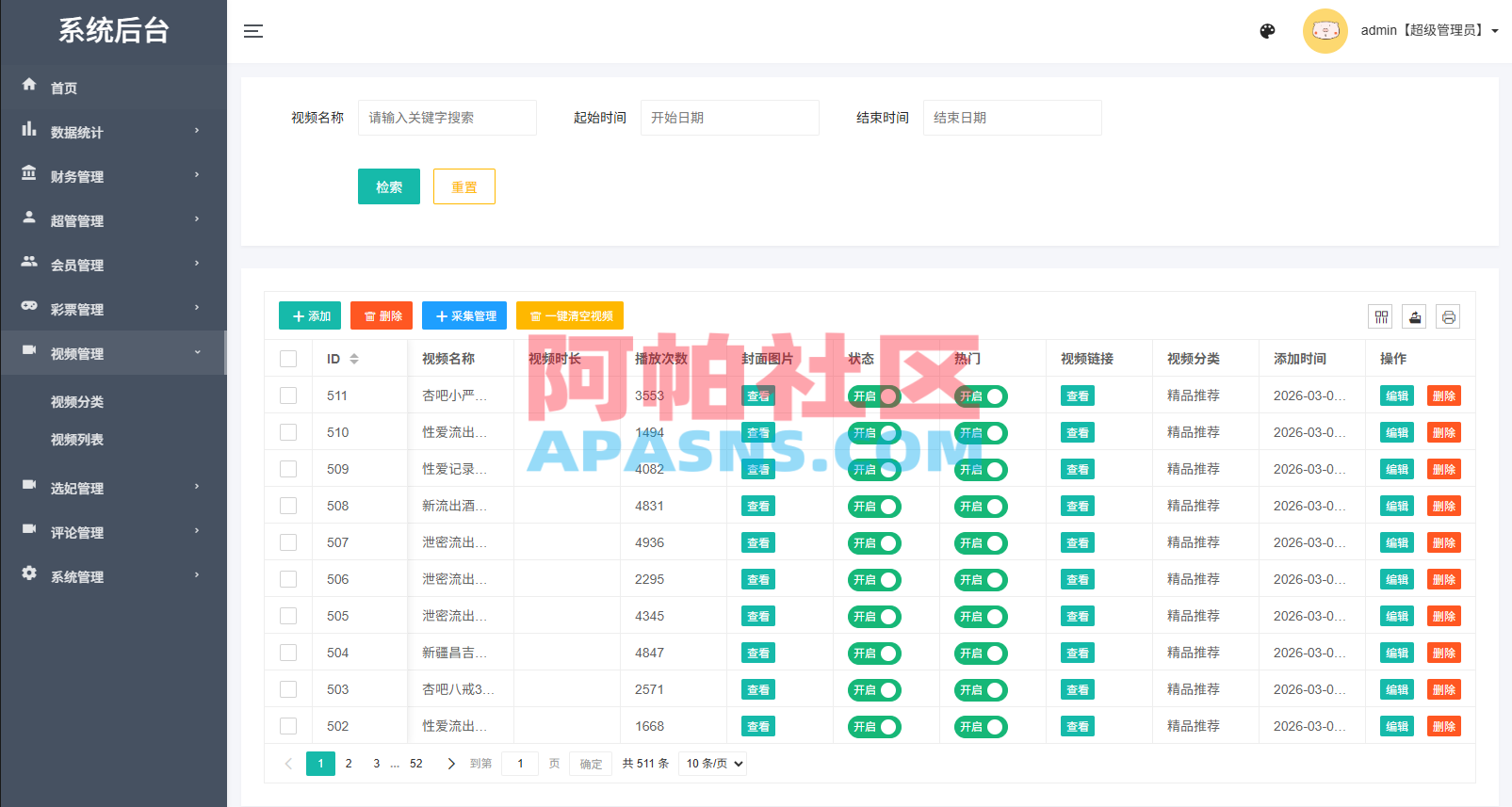Screen dimensions: 1512x807
Task: Click the 重置 reset button
Action: coord(464,186)
